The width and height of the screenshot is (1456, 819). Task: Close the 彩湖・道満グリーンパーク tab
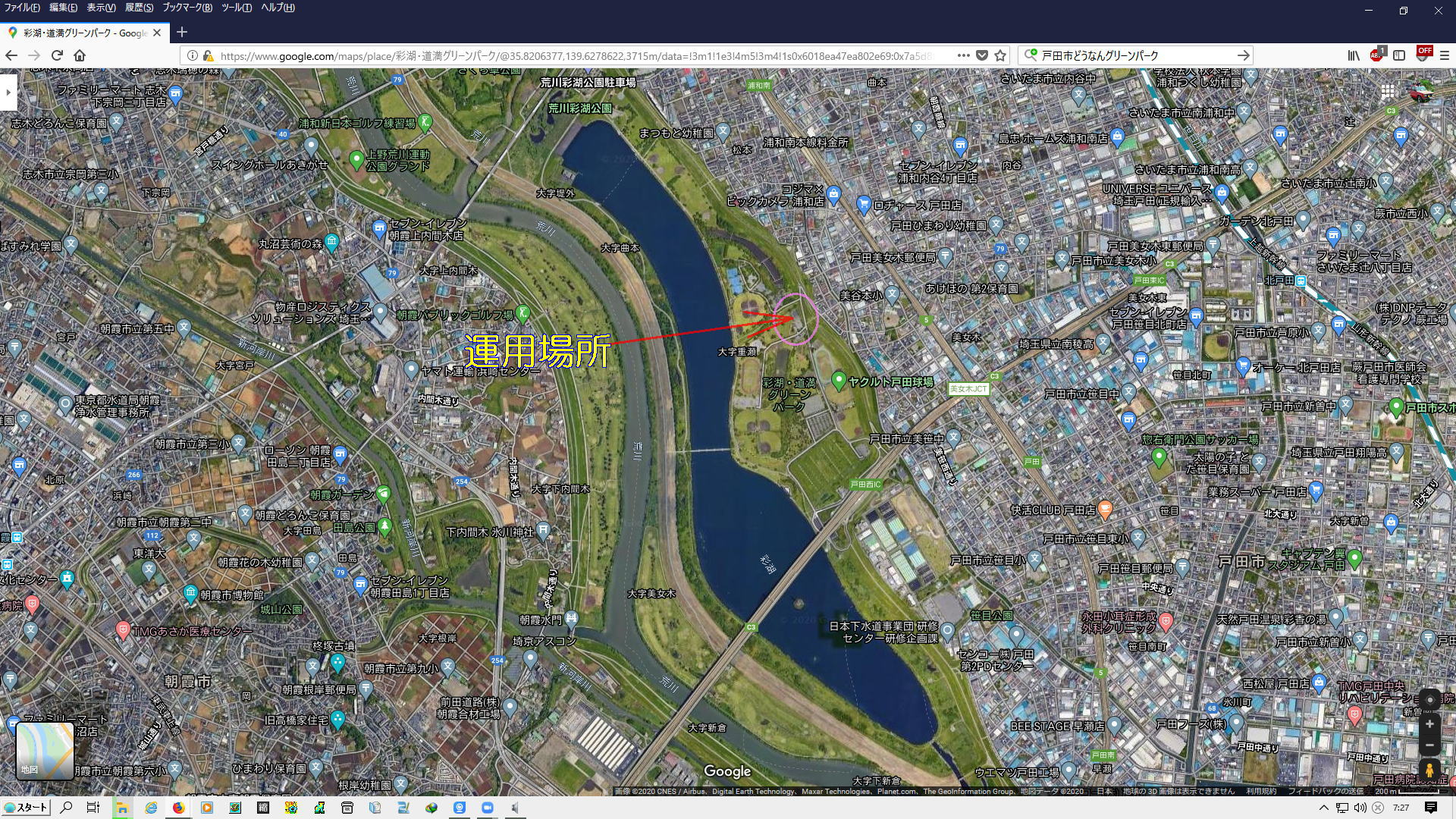pyautogui.click(x=157, y=33)
